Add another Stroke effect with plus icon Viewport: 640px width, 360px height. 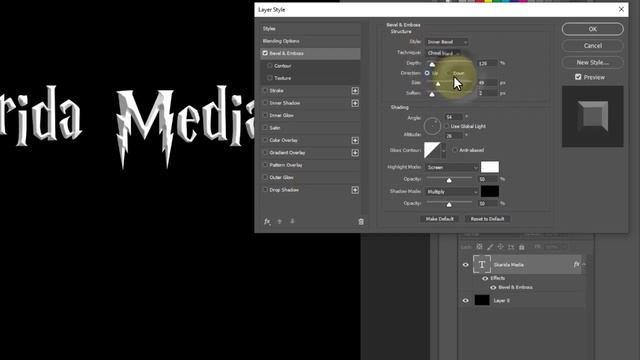[355, 91]
